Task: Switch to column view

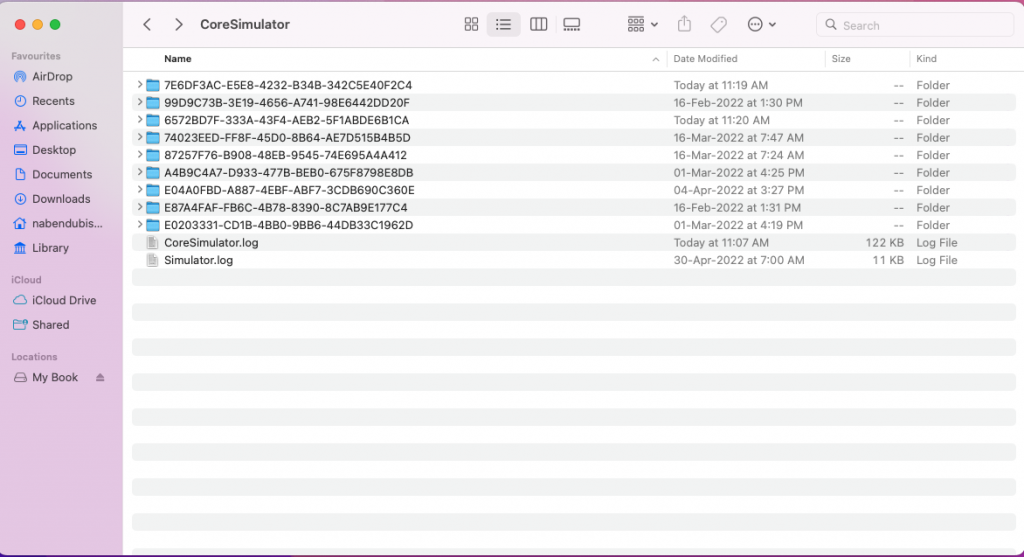Action: (x=538, y=25)
